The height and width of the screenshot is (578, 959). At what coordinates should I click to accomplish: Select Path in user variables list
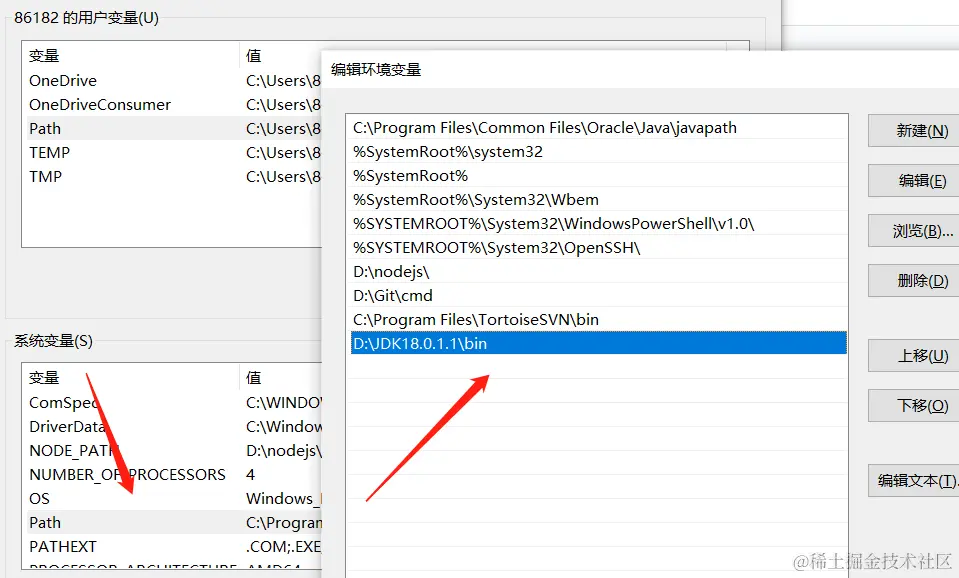click(x=172, y=128)
